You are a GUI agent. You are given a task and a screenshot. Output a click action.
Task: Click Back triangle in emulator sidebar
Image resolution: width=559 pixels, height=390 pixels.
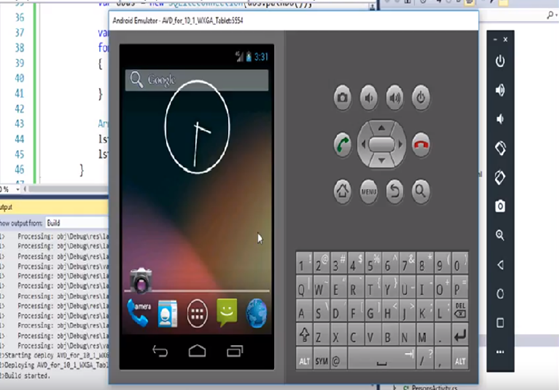pyautogui.click(x=500, y=265)
